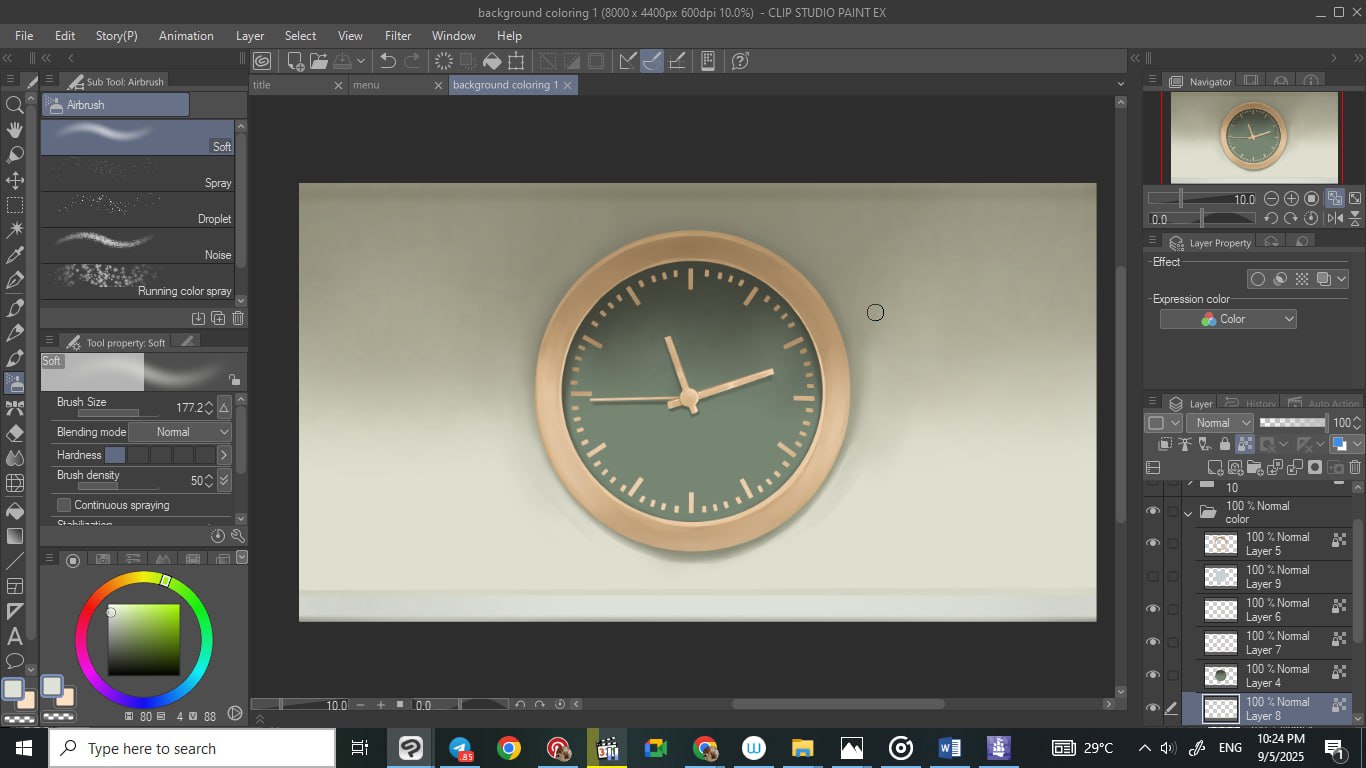The height and width of the screenshot is (768, 1366).
Task: Hide Layer 5 using its eye icon
Action: tap(1153, 543)
